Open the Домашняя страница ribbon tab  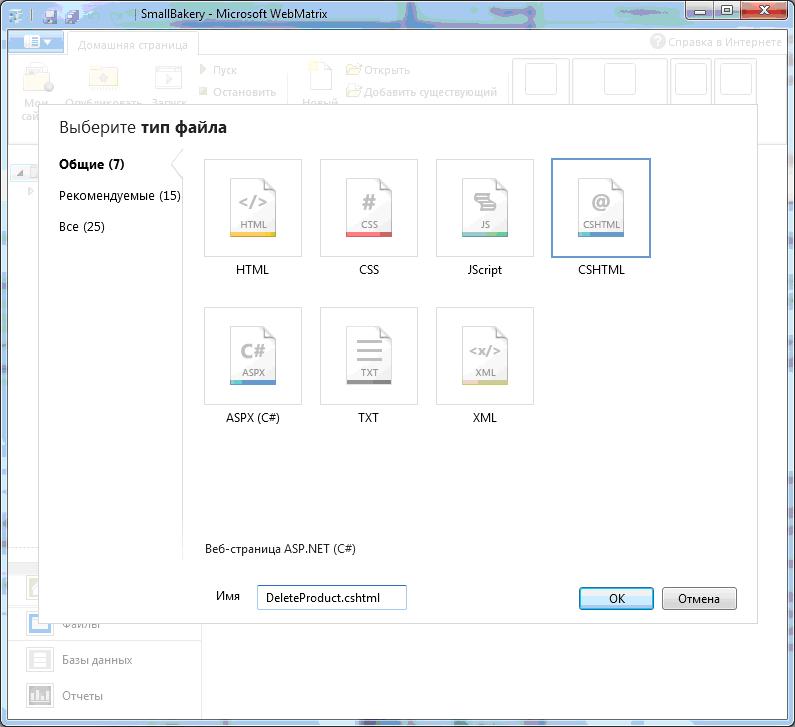[x=133, y=45]
